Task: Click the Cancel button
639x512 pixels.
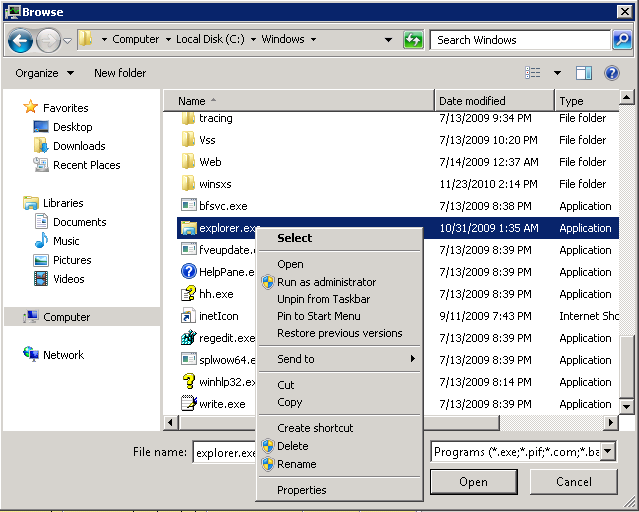Action: [x=573, y=482]
